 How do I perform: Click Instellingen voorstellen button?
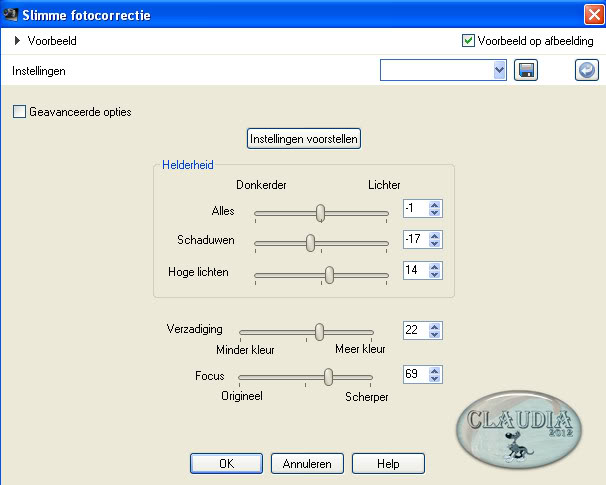304,139
